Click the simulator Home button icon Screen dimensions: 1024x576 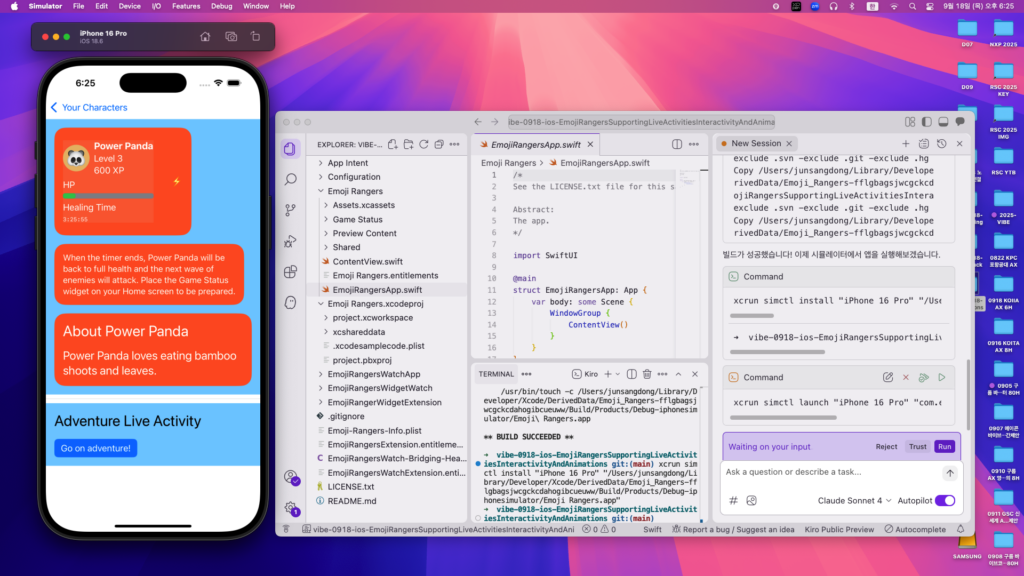(x=205, y=37)
